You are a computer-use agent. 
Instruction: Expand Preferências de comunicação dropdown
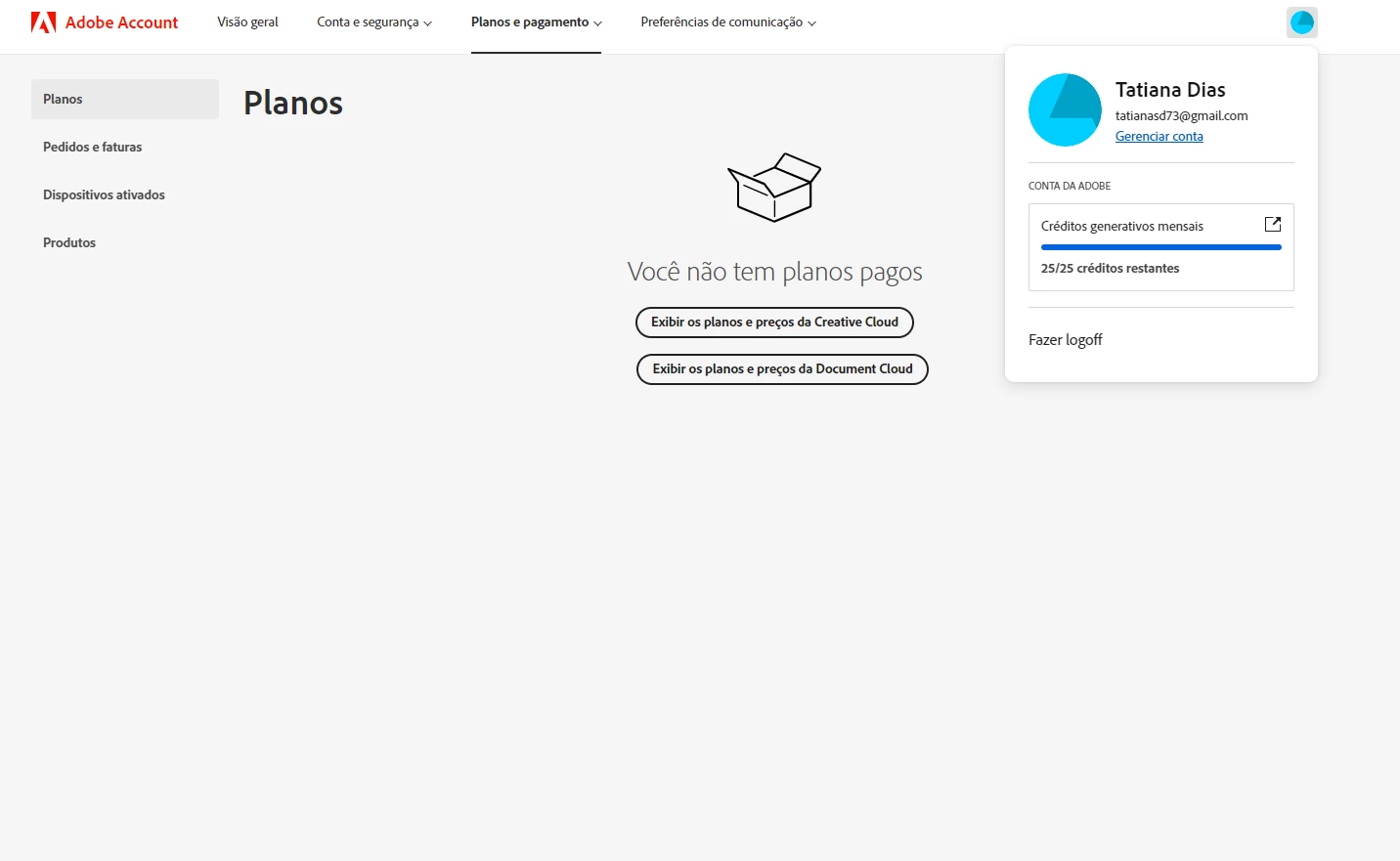click(x=728, y=22)
